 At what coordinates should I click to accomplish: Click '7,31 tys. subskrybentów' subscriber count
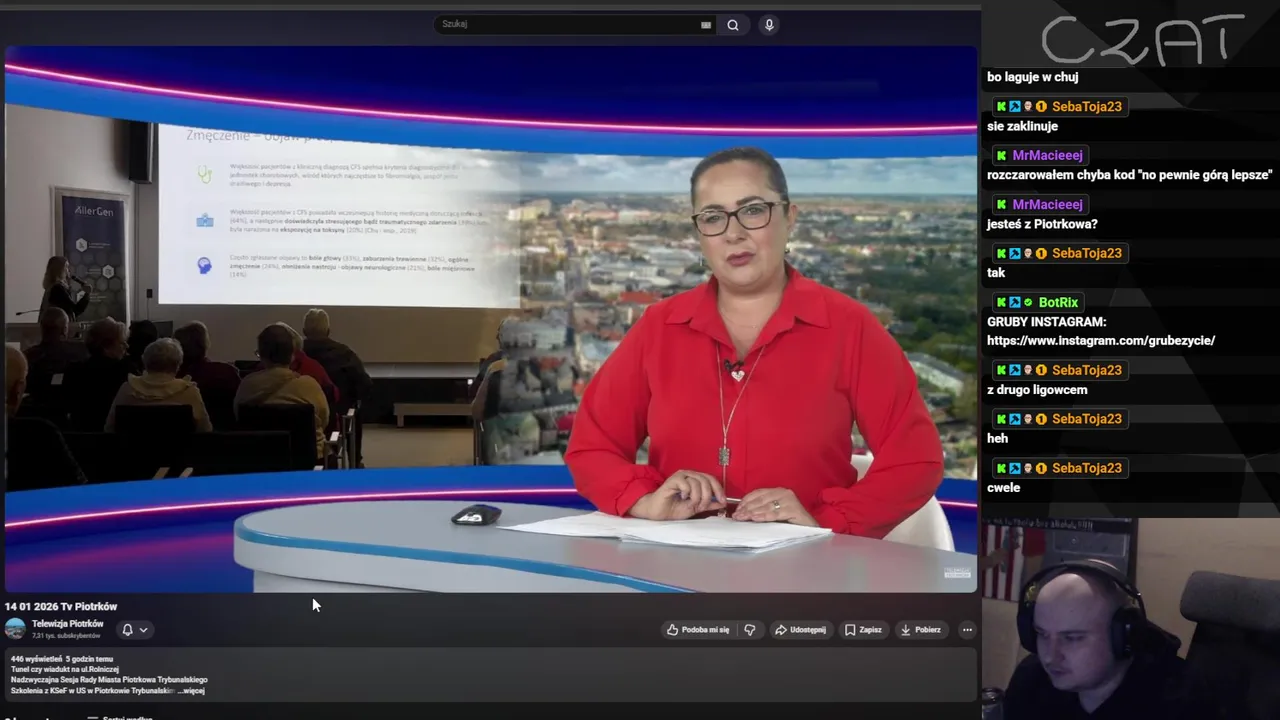pos(66,636)
